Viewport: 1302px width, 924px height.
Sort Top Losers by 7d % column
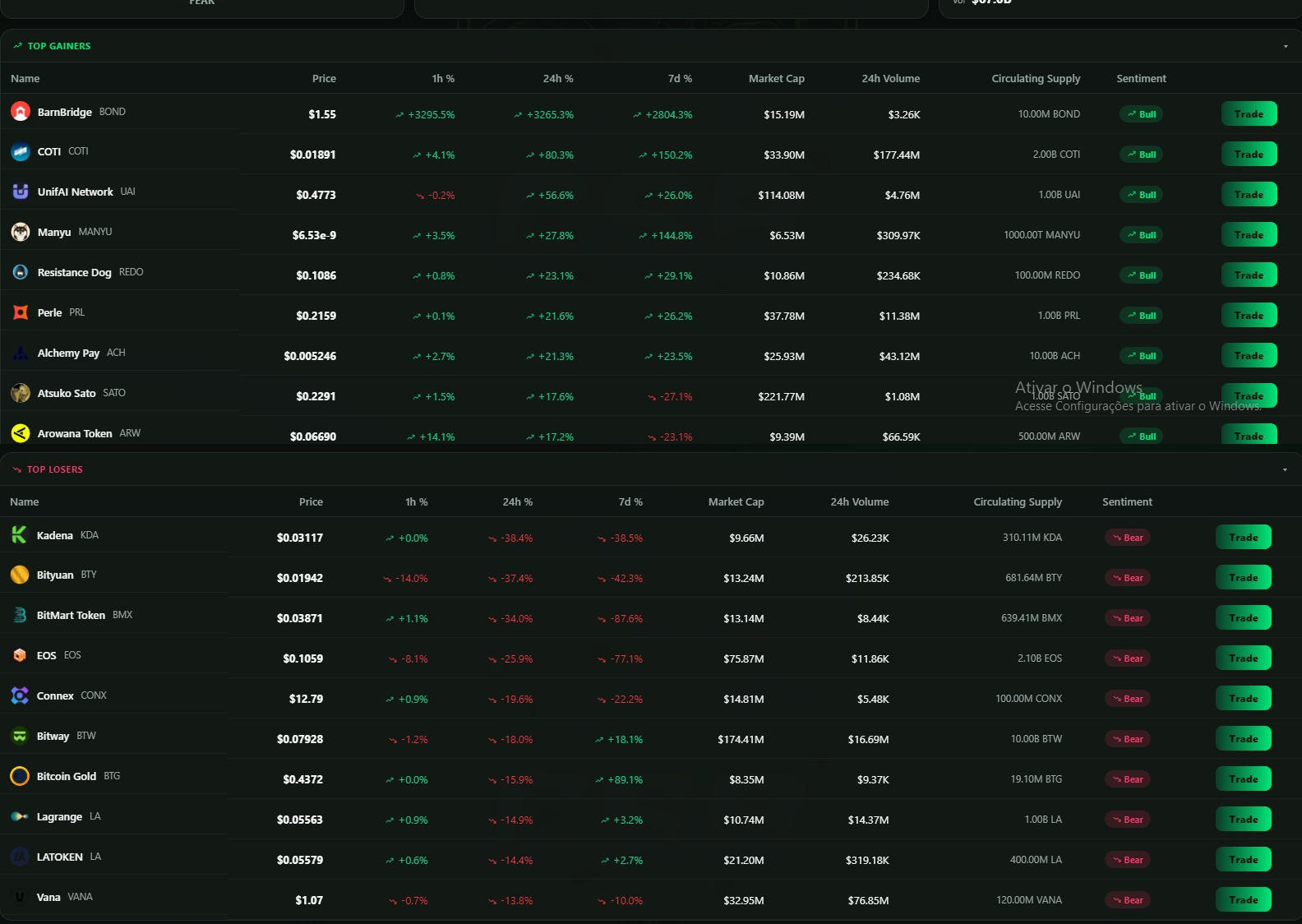[630, 501]
